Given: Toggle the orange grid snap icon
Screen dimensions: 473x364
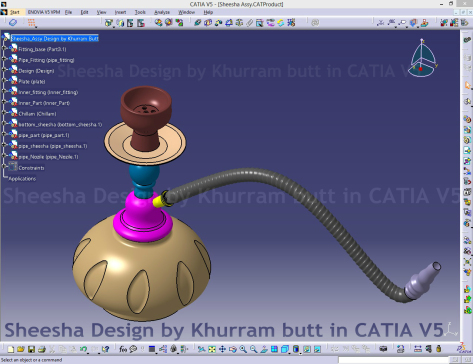Looking at the screenshot, I should (31, 23).
